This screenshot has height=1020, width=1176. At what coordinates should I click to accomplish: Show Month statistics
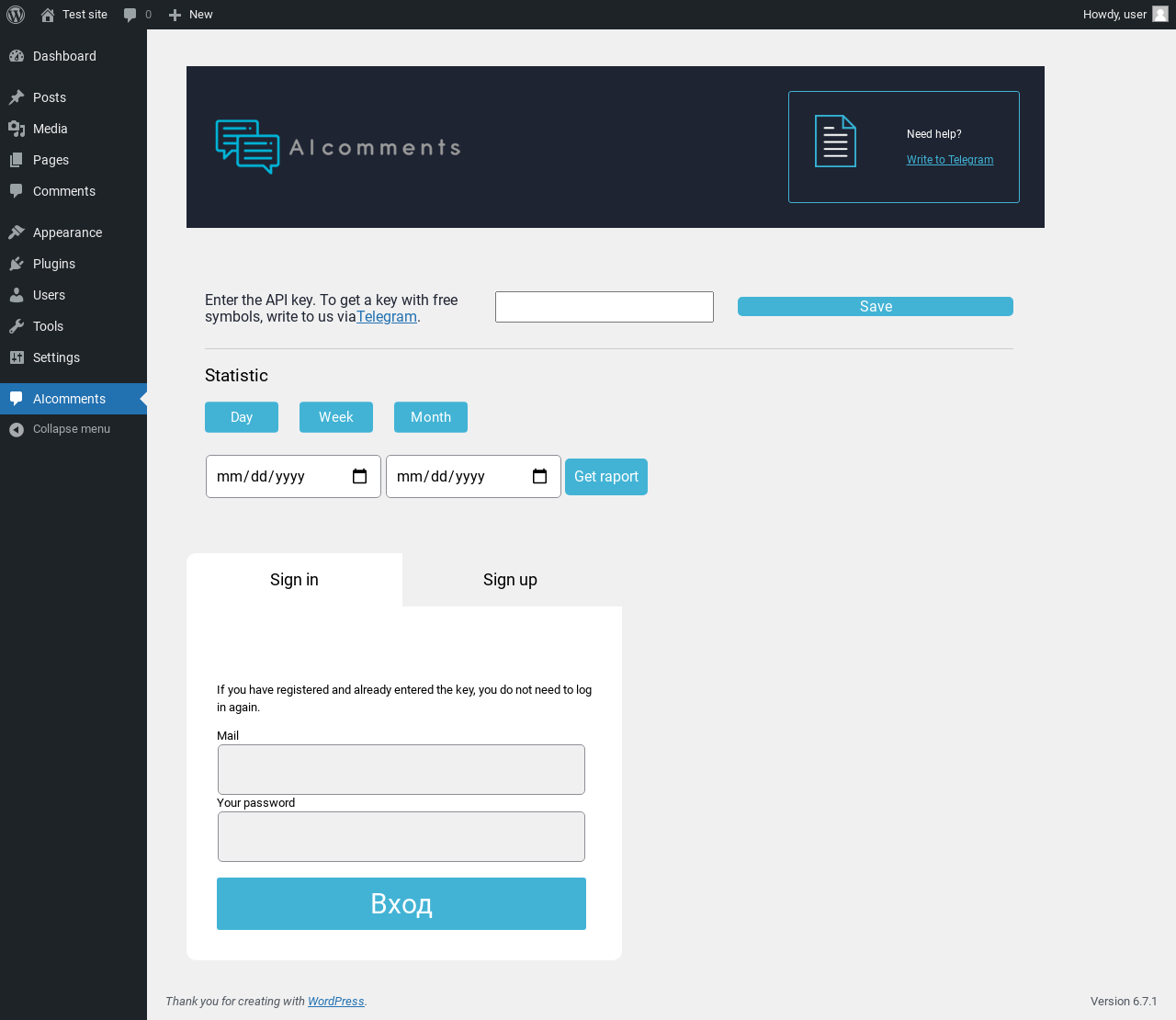tap(431, 417)
